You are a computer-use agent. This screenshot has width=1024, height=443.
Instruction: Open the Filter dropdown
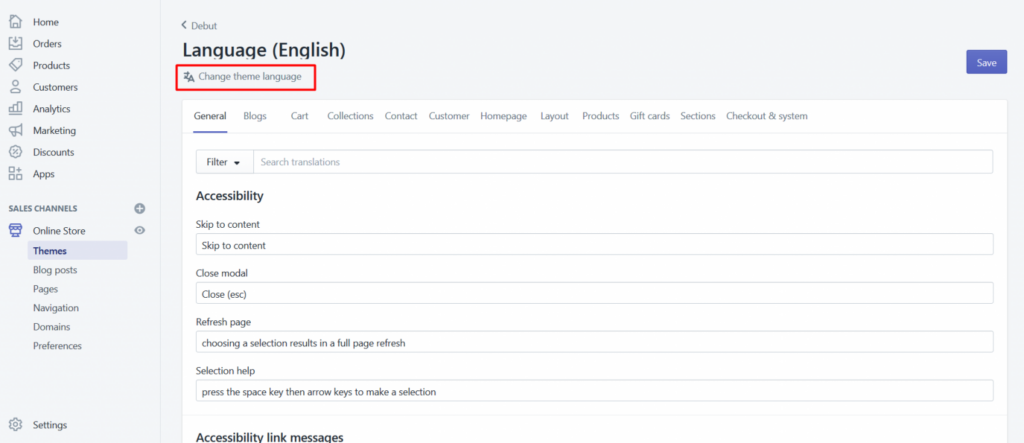[x=223, y=162]
